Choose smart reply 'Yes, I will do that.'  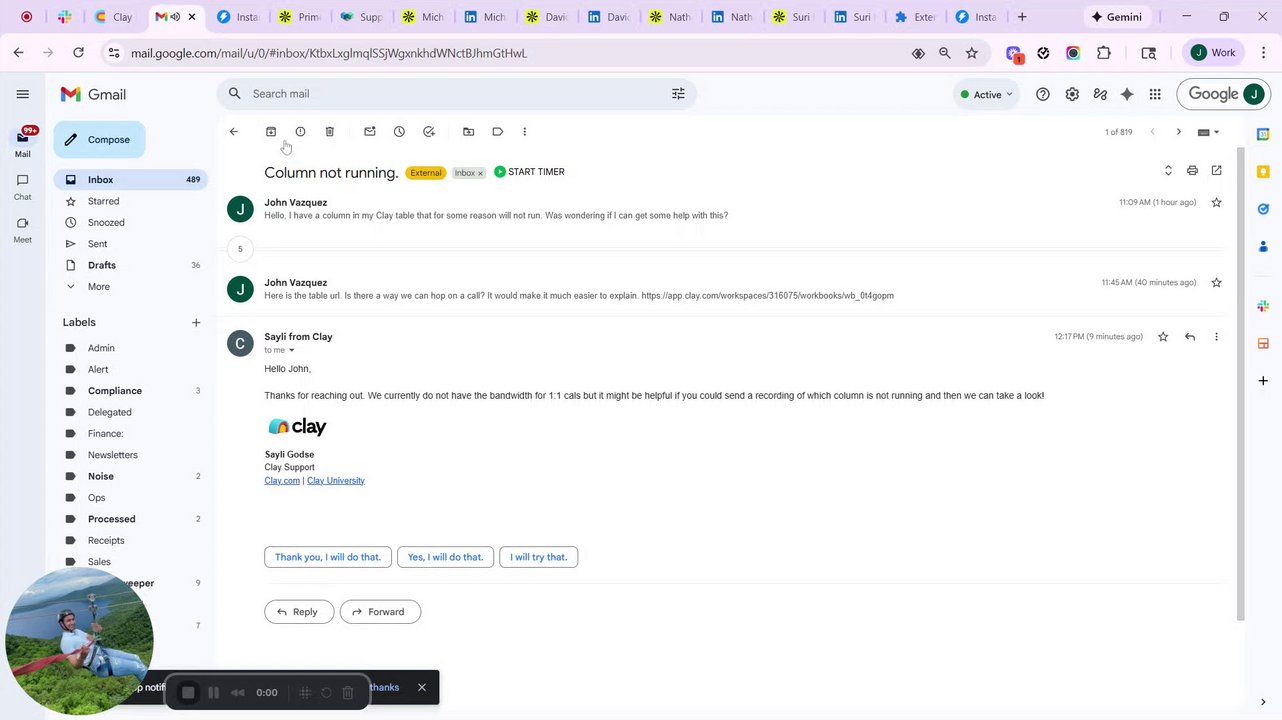click(445, 557)
